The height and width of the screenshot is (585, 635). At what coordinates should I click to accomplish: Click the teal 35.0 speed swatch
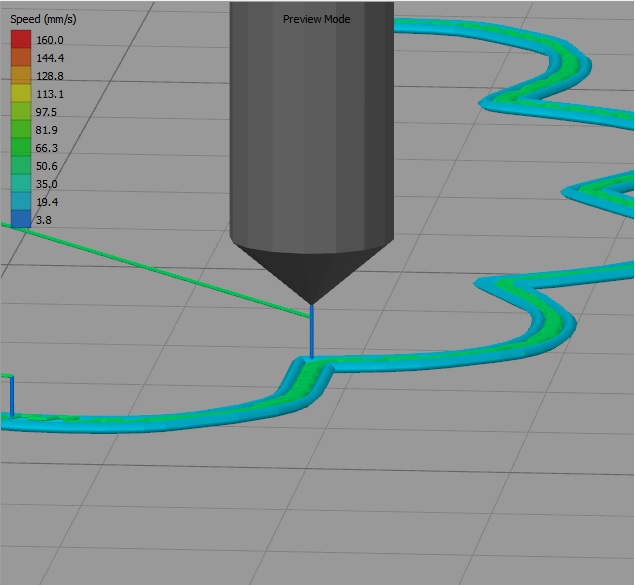pos(20,184)
